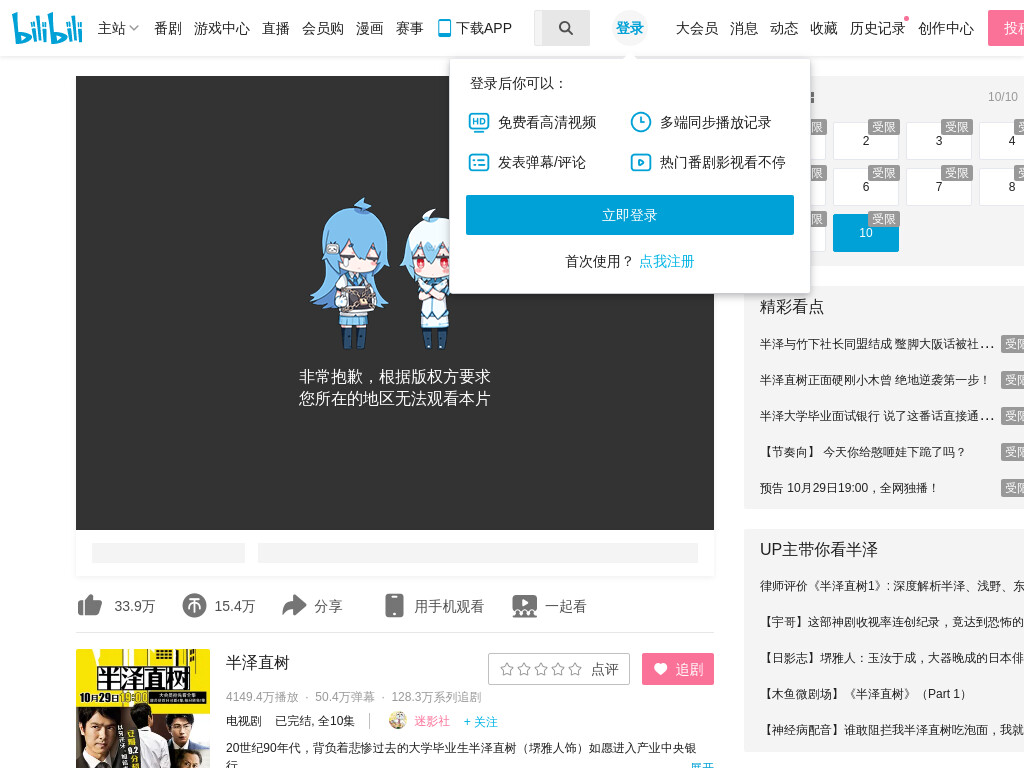Select episode 3
Viewport: 1024px width, 768px height.
tap(939, 140)
